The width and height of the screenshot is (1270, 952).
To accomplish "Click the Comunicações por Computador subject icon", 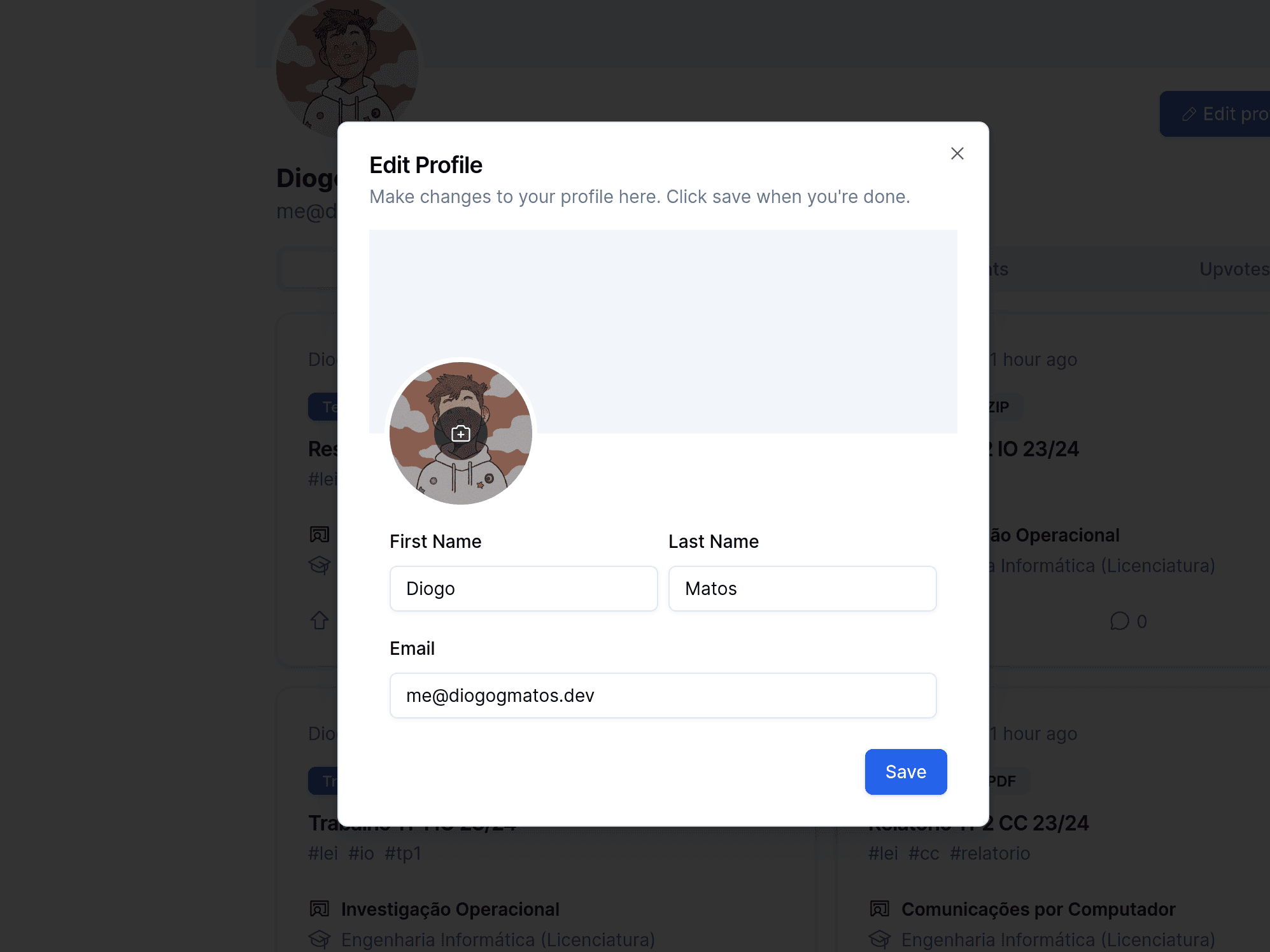I will pos(880,909).
